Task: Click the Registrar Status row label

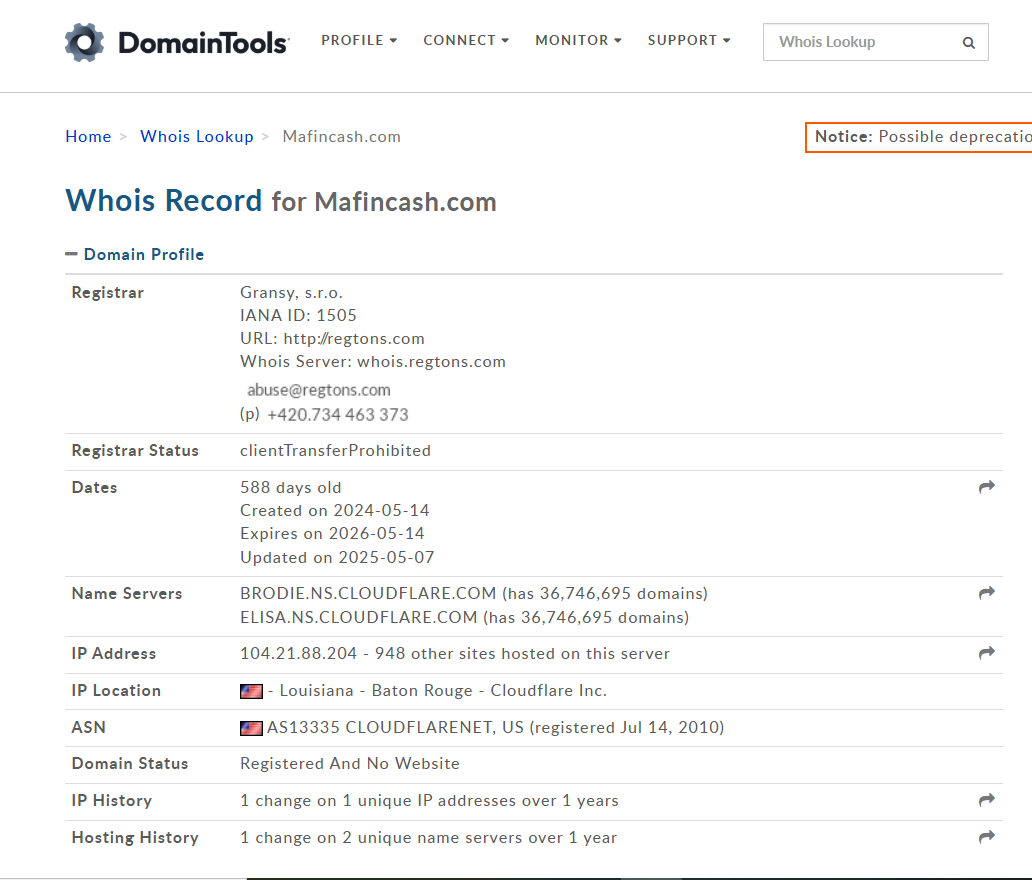Action: tap(135, 450)
